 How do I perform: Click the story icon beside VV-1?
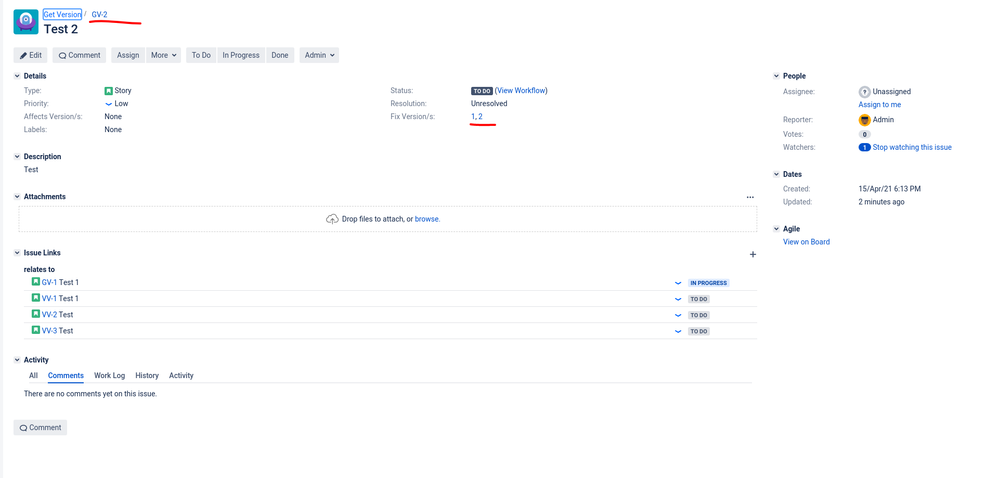[36, 298]
